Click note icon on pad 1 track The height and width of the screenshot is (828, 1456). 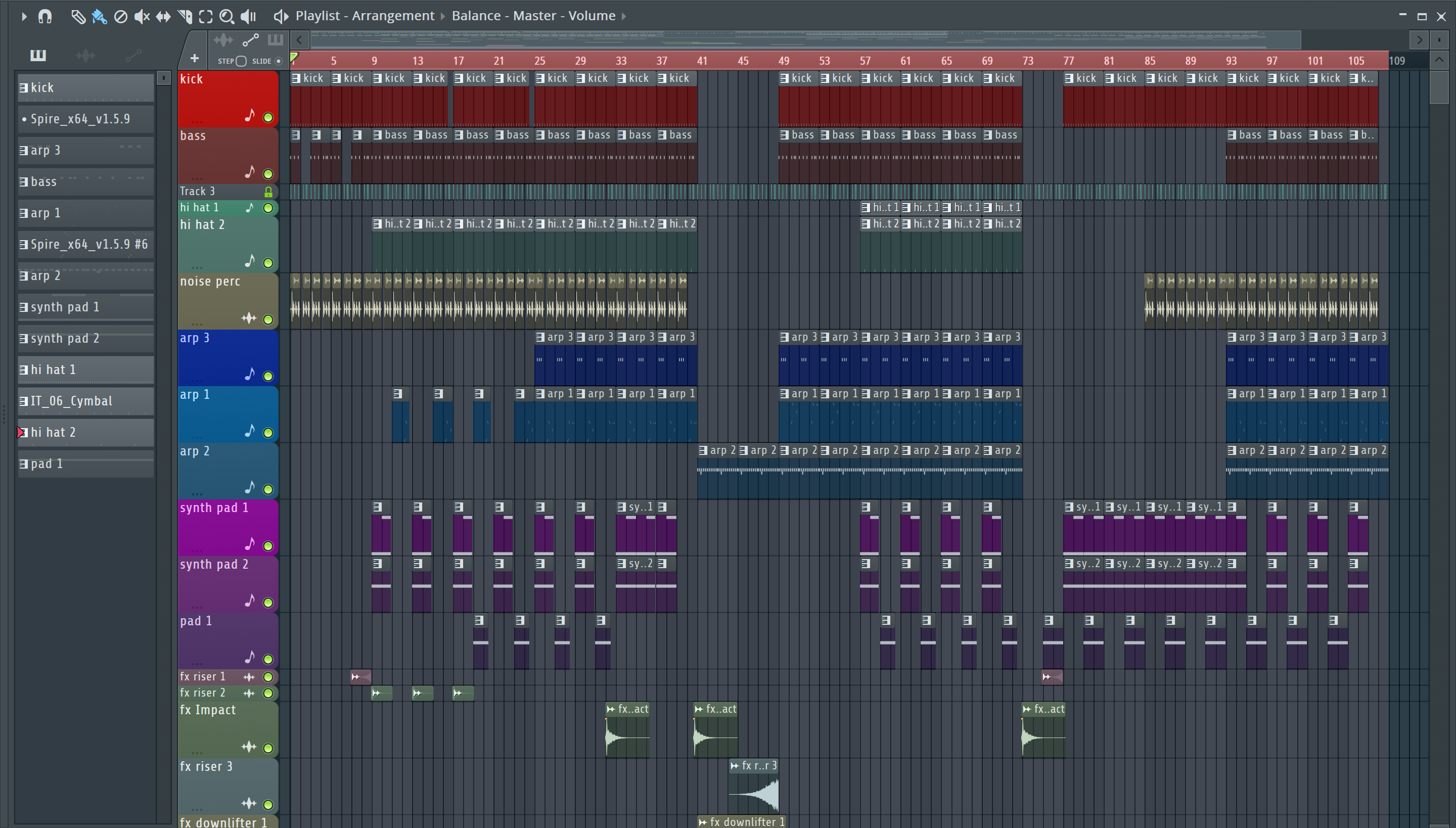click(250, 657)
